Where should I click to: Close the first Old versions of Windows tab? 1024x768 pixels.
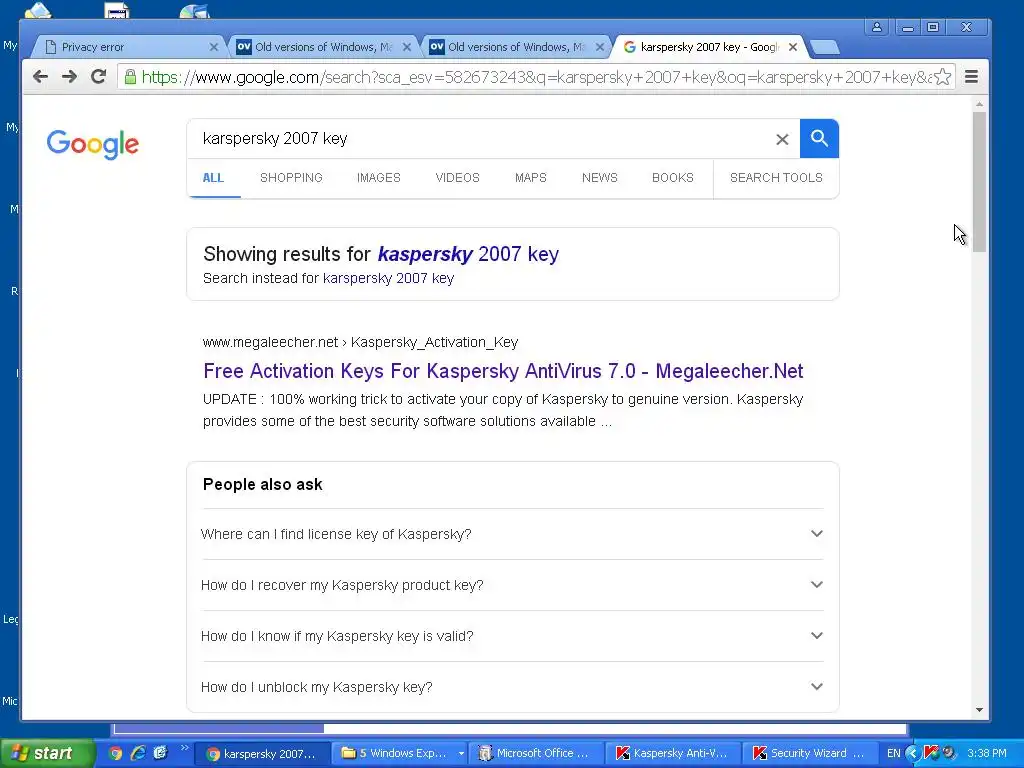(x=407, y=47)
